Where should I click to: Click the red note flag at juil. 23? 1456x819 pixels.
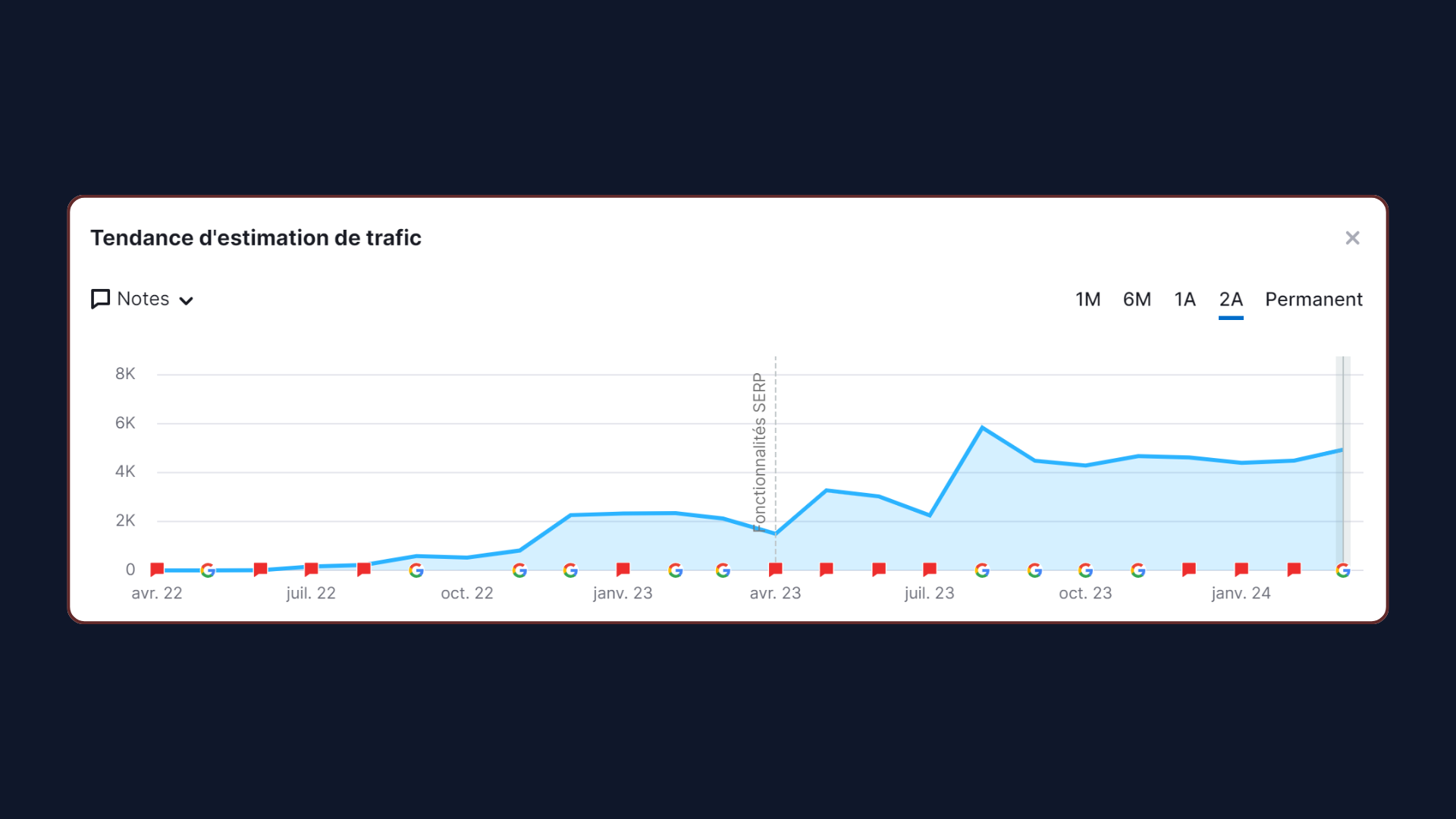[930, 570]
